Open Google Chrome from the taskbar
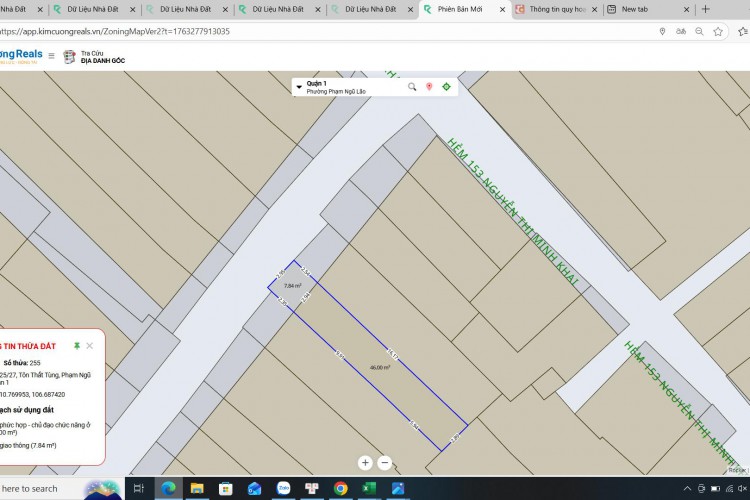The height and width of the screenshot is (500, 750). coord(341,489)
